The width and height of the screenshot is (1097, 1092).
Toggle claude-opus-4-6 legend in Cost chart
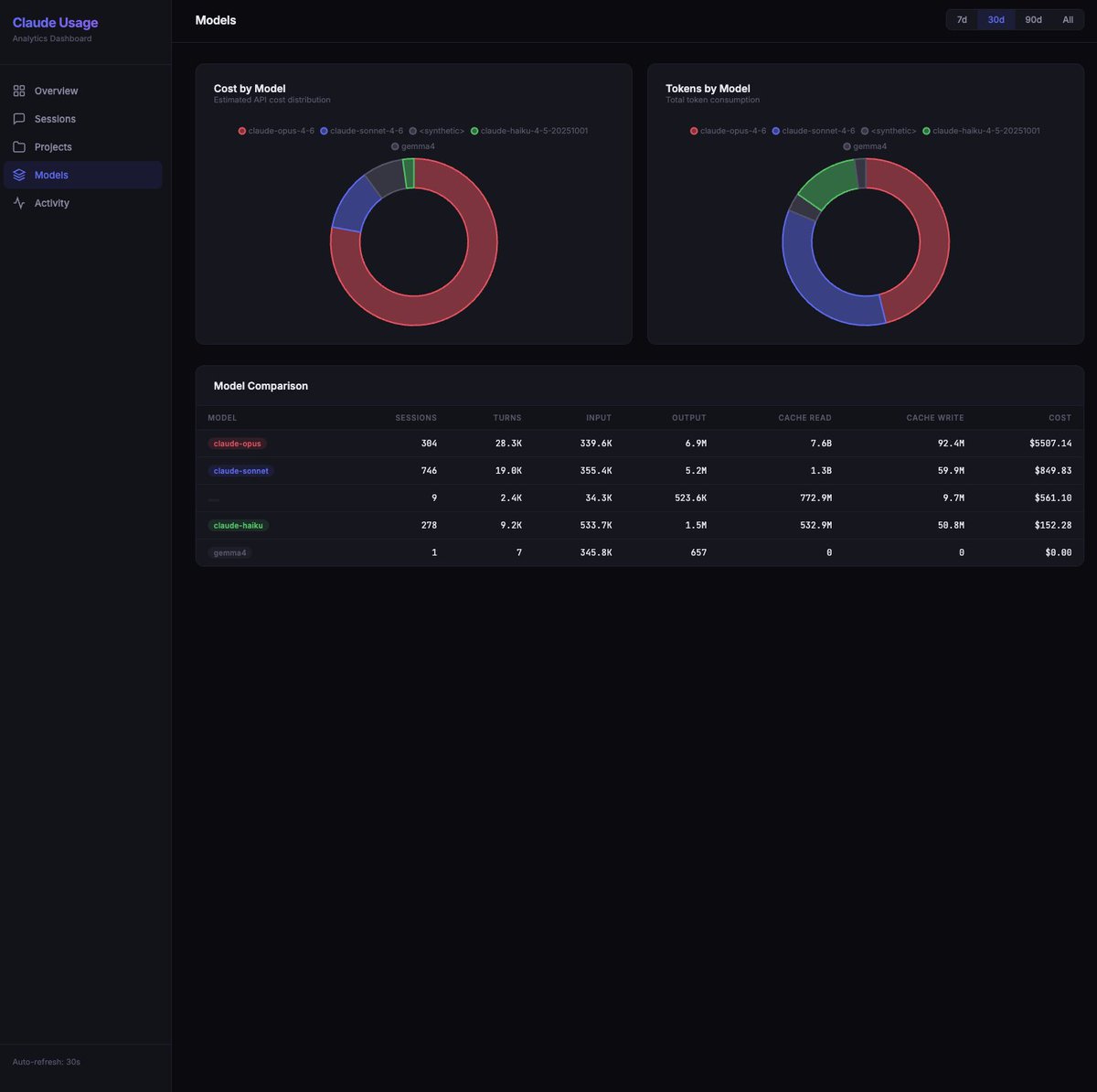(x=276, y=131)
